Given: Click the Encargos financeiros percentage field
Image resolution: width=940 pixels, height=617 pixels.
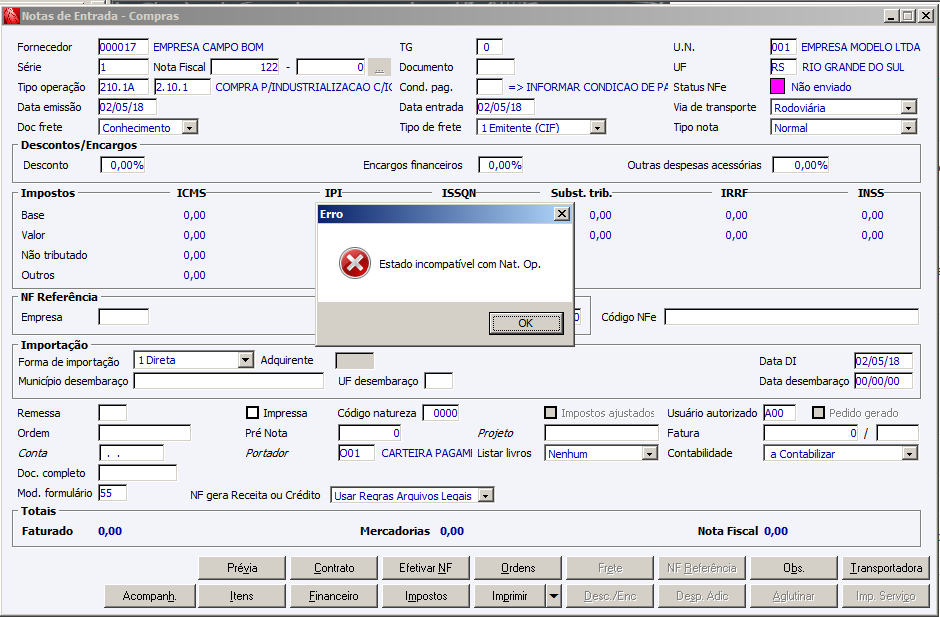Looking at the screenshot, I should pyautogui.click(x=501, y=165).
